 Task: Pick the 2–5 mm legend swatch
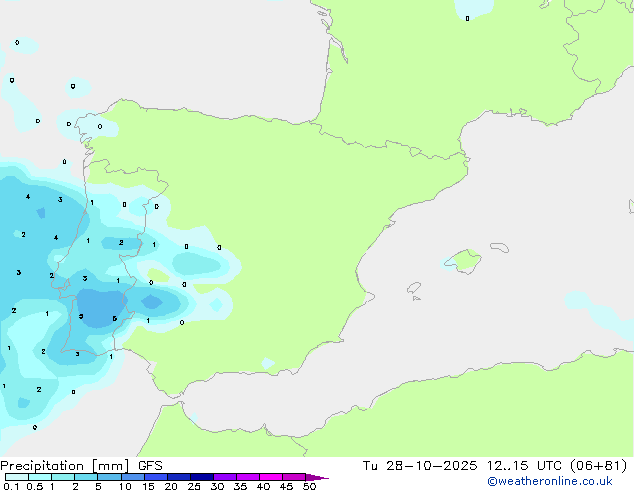[x=86, y=477]
